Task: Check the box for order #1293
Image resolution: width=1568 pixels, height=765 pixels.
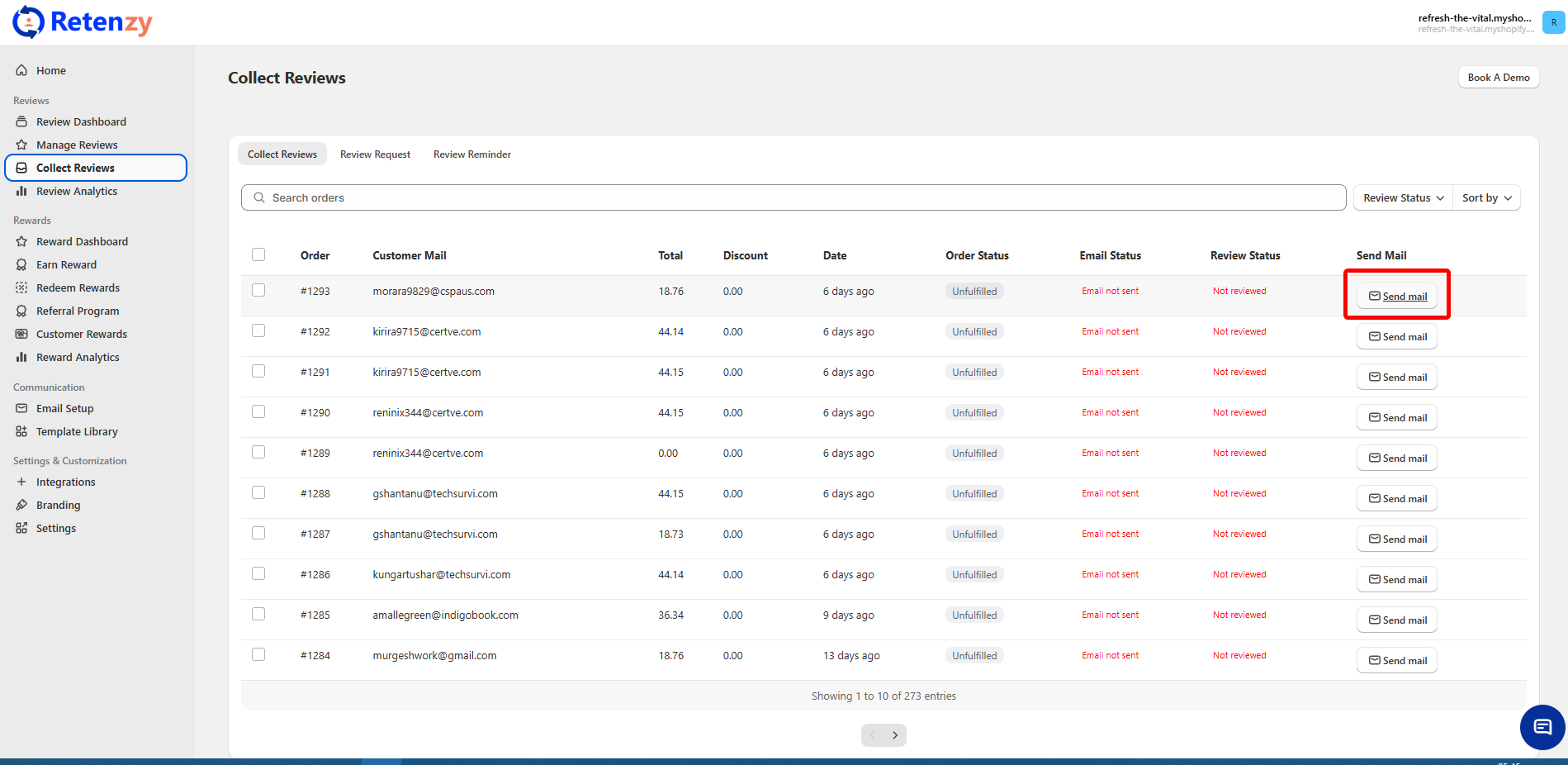Action: click(258, 290)
